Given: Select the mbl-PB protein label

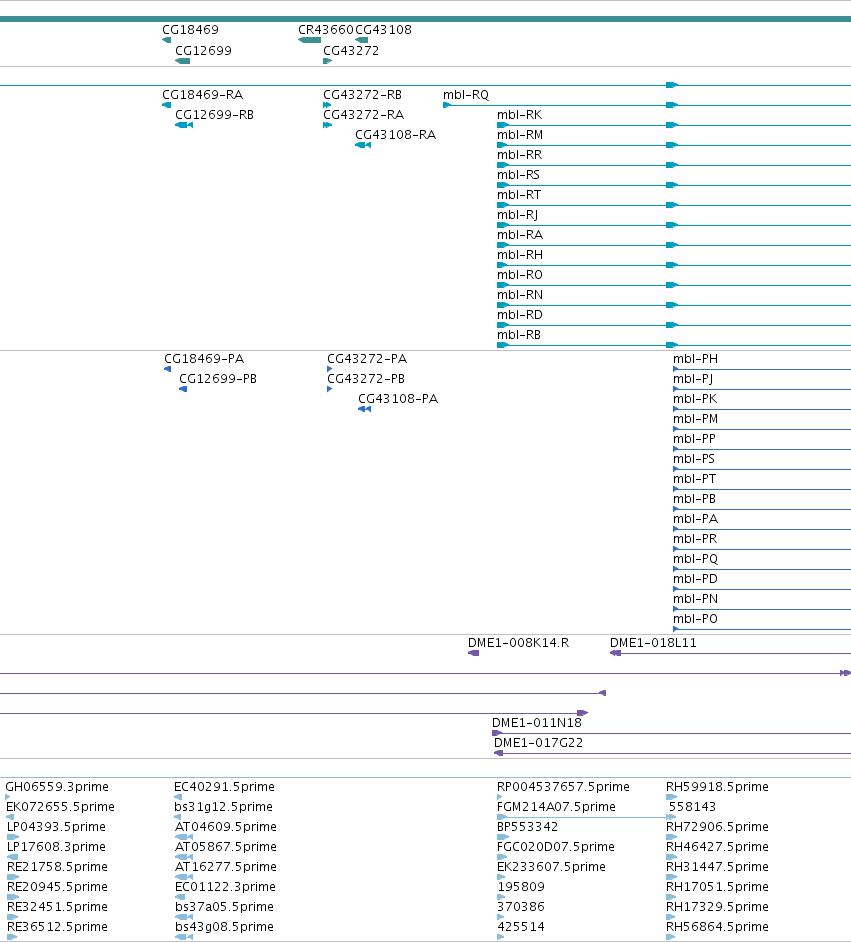Looking at the screenshot, I should 694,499.
